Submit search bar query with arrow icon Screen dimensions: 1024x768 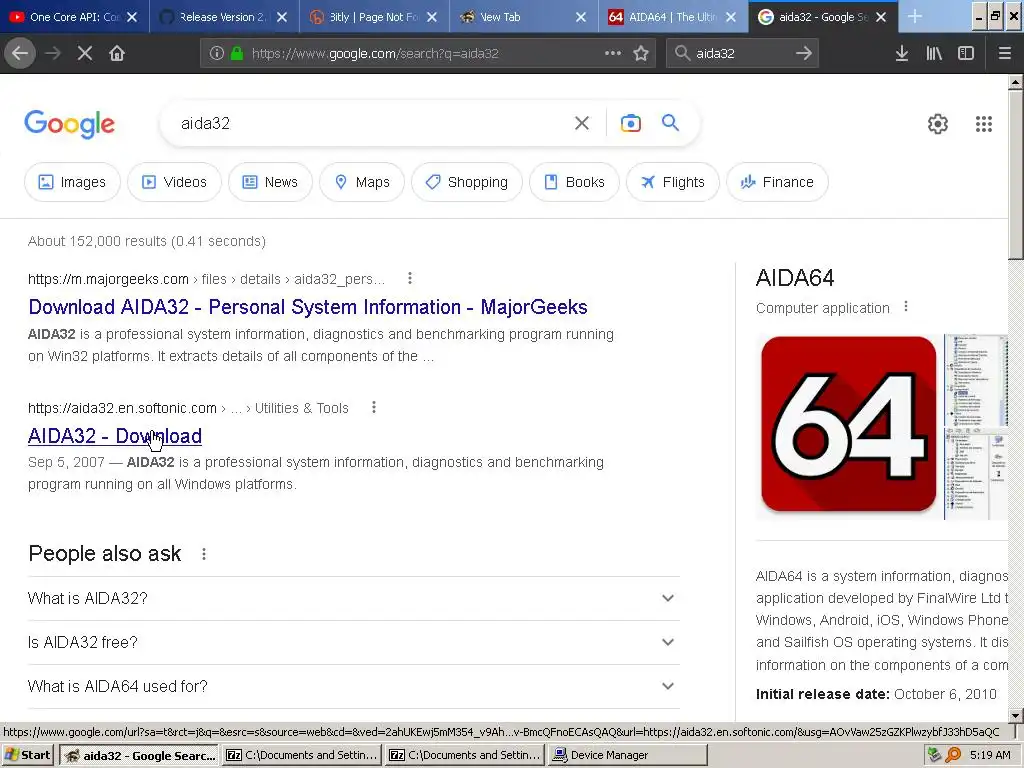[x=804, y=53]
